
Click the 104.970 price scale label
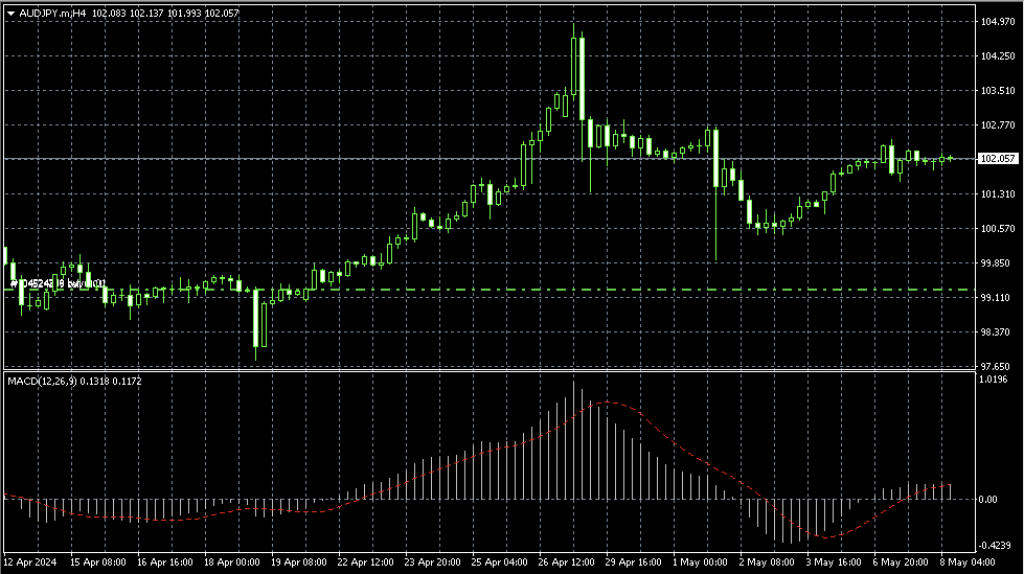click(998, 22)
